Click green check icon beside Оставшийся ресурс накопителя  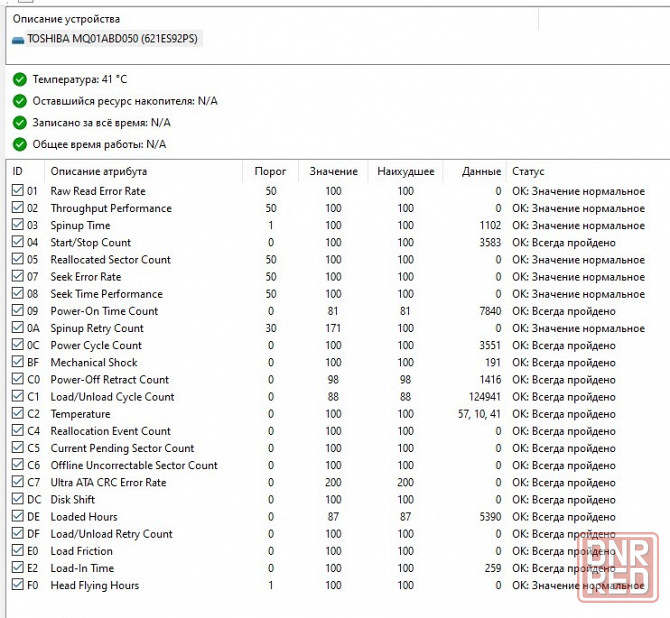tap(20, 101)
